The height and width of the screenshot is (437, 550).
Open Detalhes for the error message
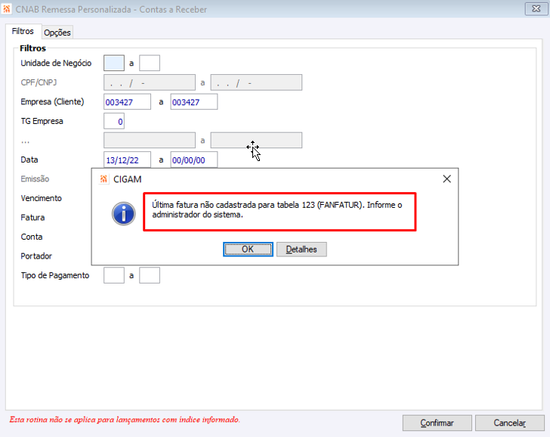click(301, 249)
